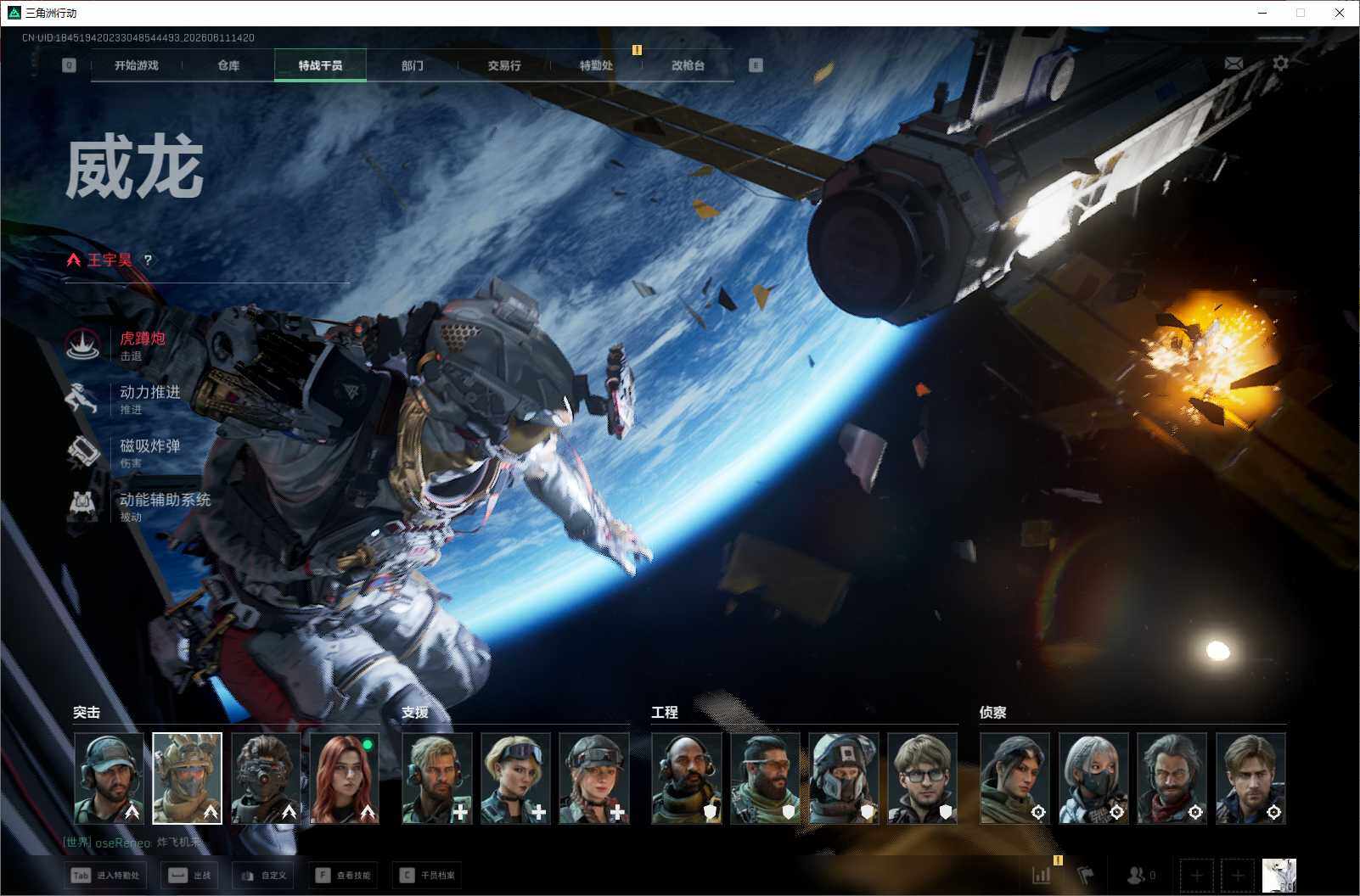Click the second empty squad slot plus
1360x896 pixels.
(x=1238, y=875)
